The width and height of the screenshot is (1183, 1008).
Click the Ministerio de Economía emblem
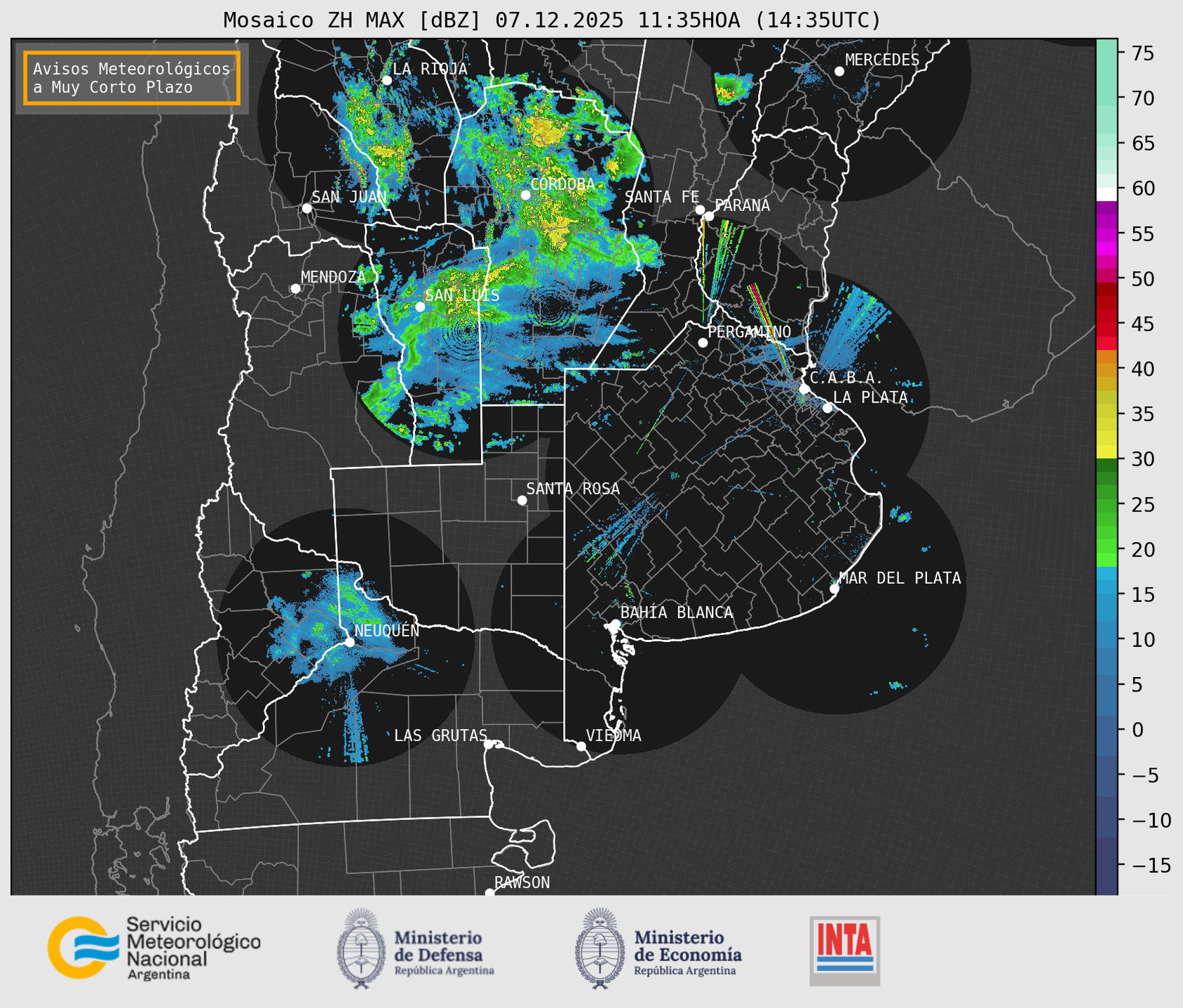[x=600, y=948]
